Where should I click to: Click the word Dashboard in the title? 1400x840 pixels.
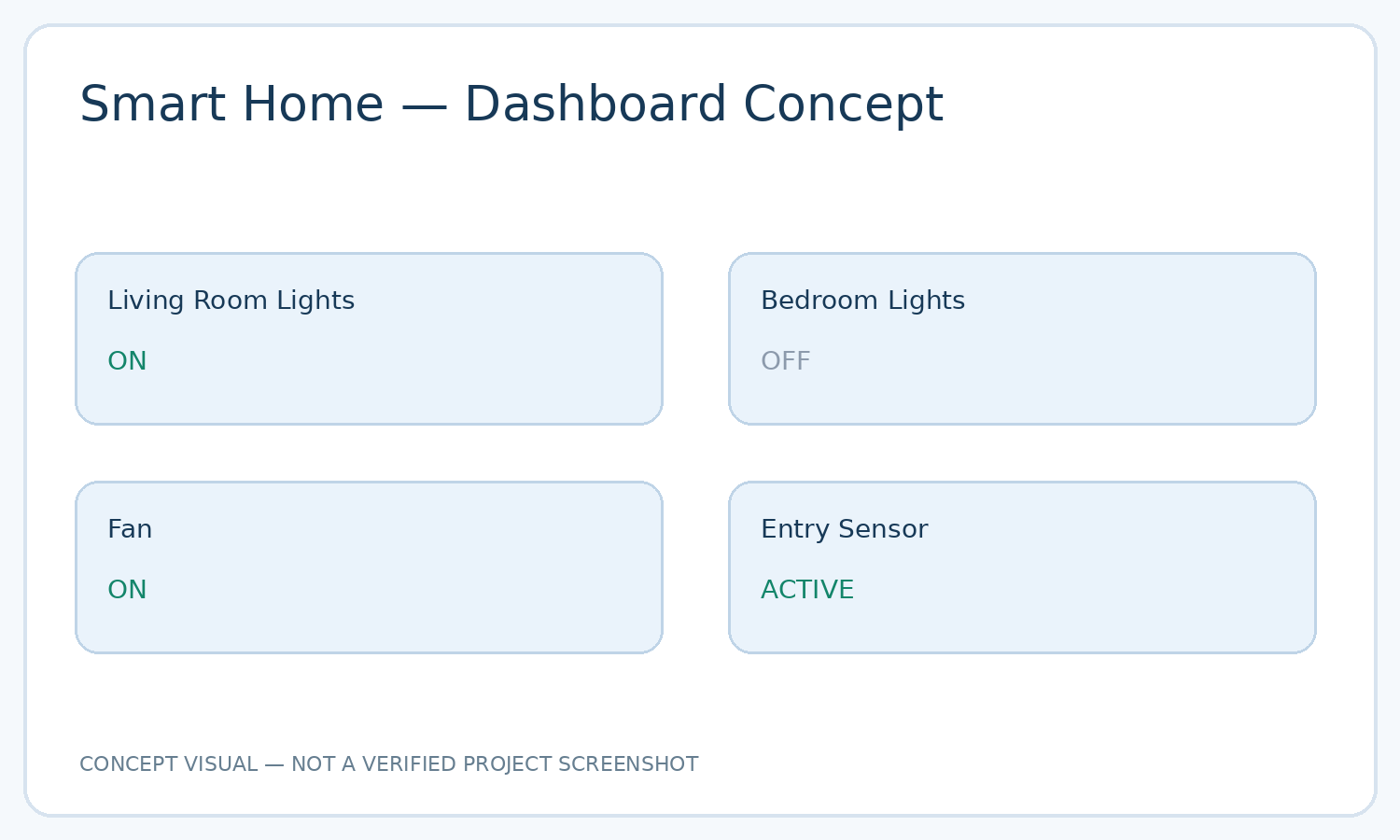[595, 105]
